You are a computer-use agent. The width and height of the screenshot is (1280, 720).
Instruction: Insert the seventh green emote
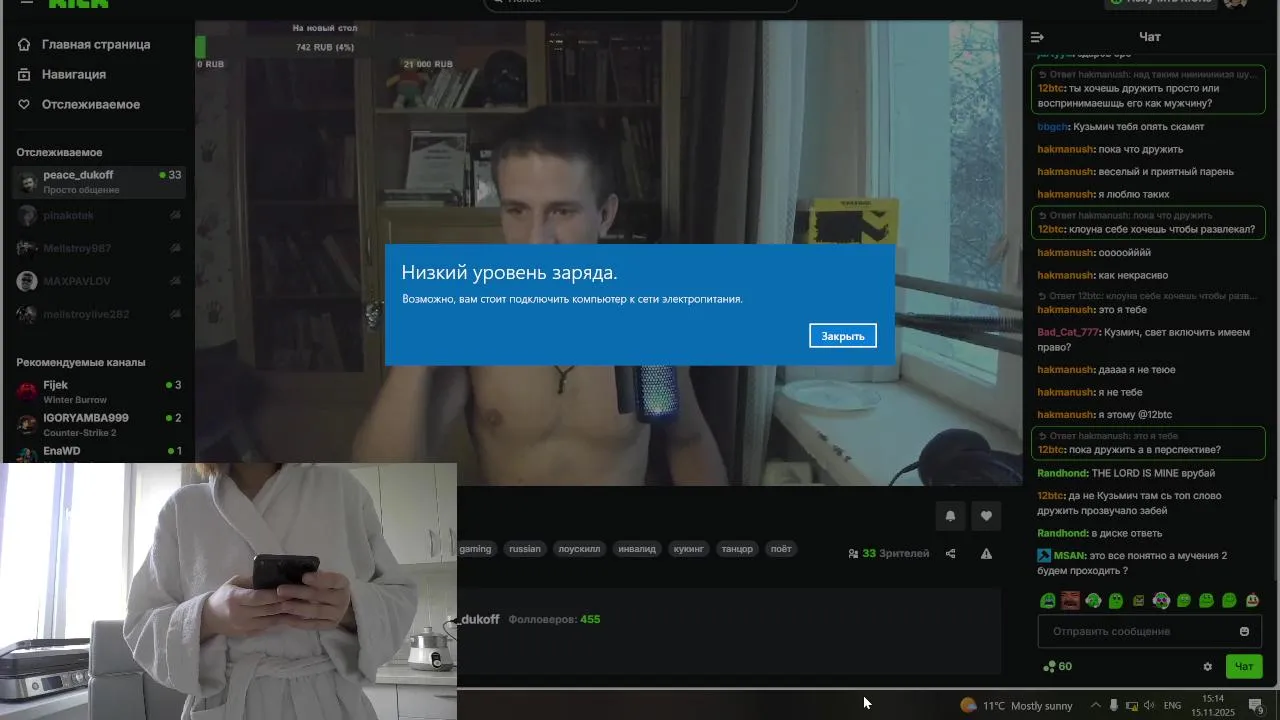tap(1184, 601)
